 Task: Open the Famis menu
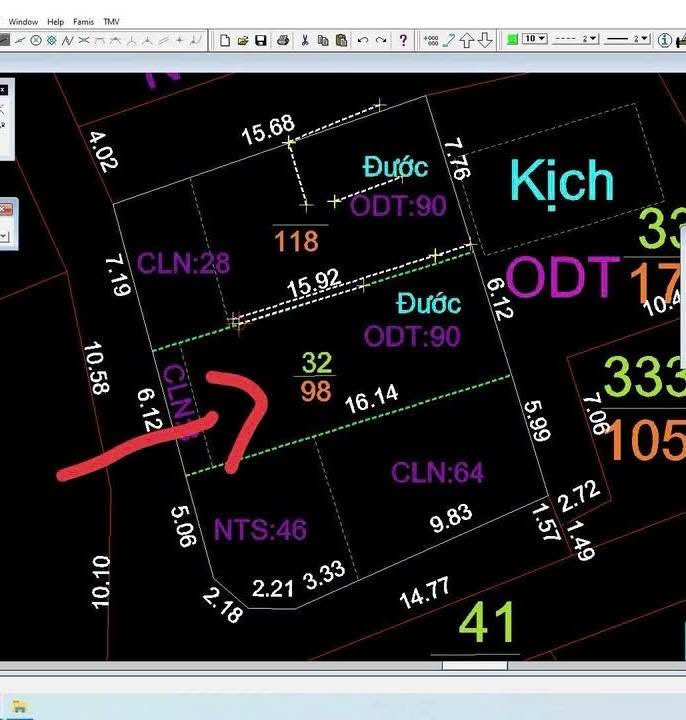tap(83, 21)
